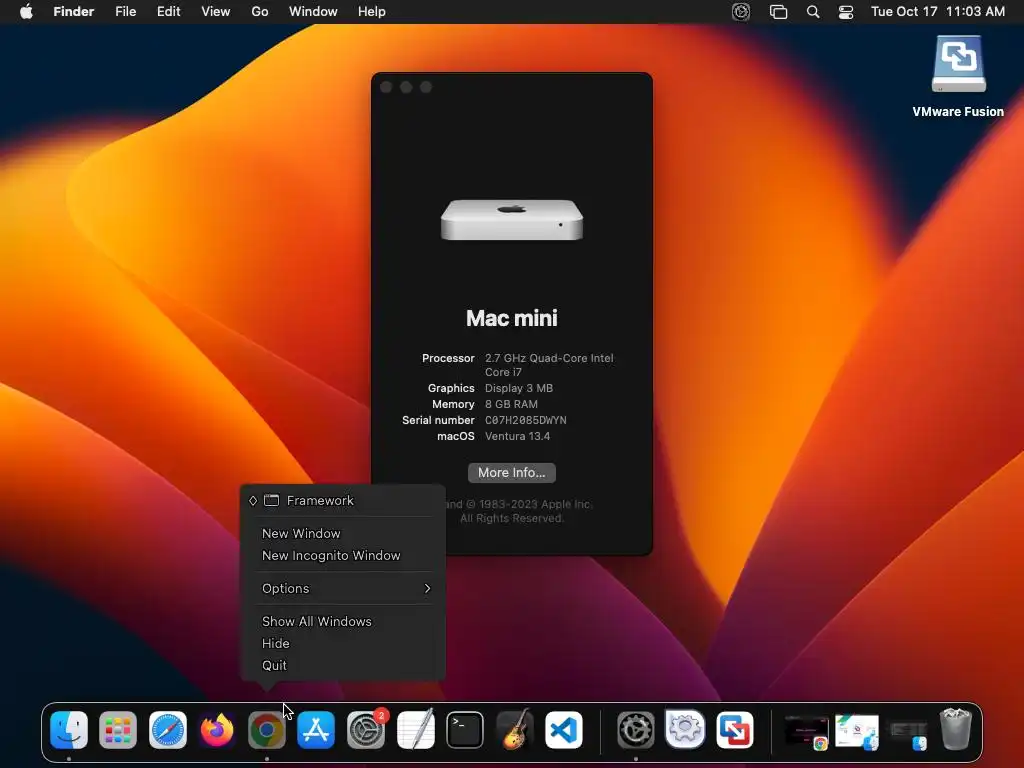Launch Firefox from the Dock
1024x768 pixels.
(217, 729)
